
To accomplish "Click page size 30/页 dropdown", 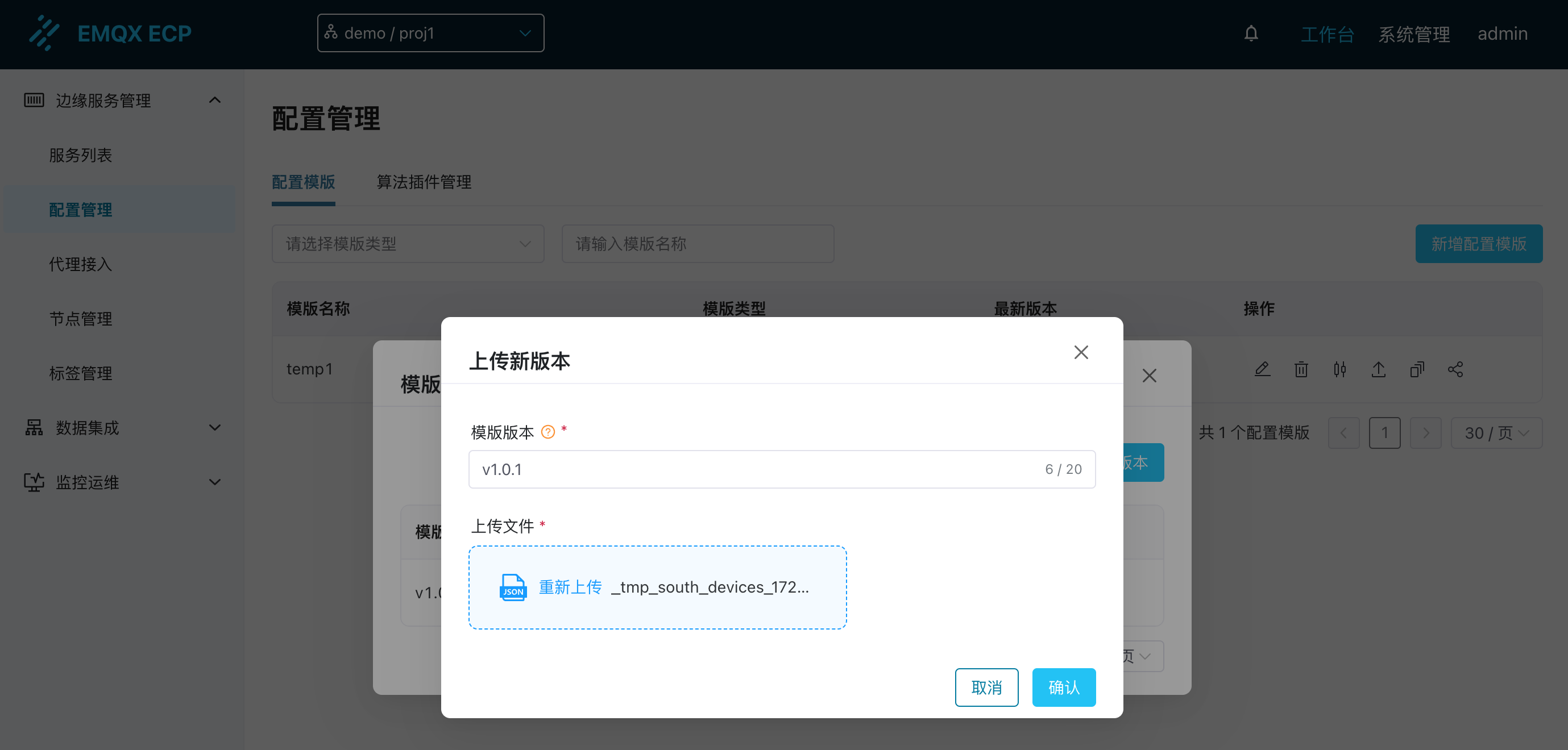I will (1495, 433).
